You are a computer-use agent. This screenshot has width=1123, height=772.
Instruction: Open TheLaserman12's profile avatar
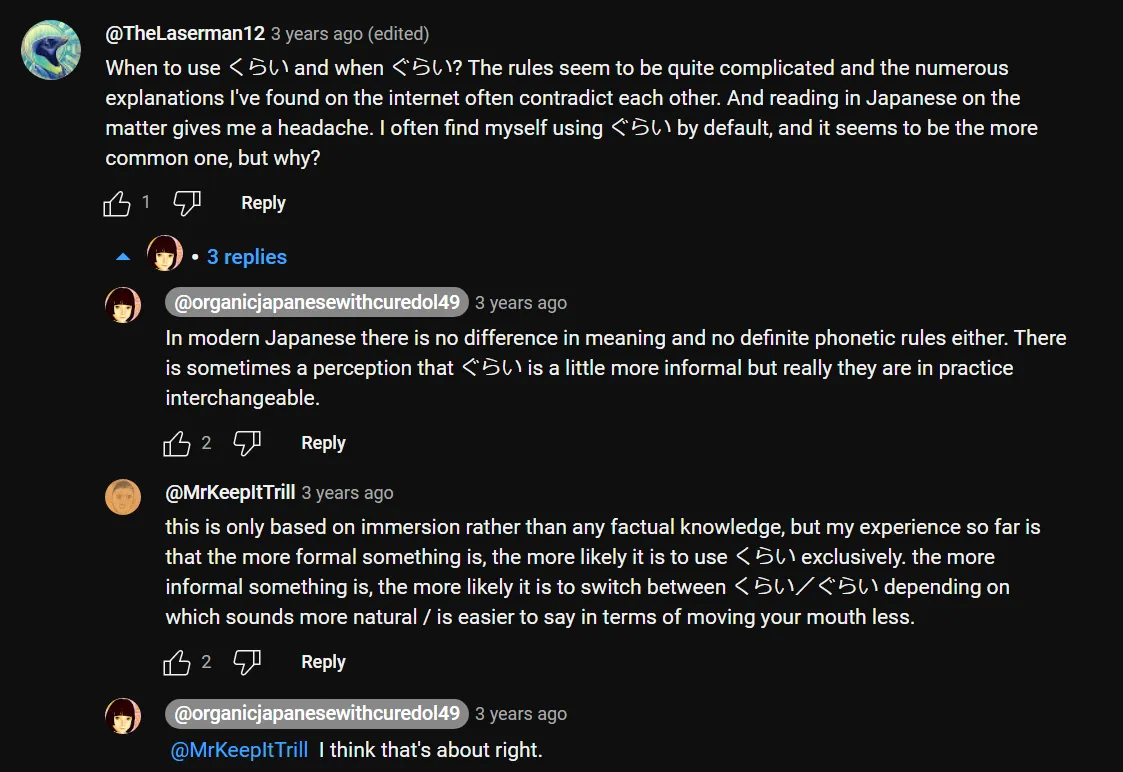coord(51,50)
